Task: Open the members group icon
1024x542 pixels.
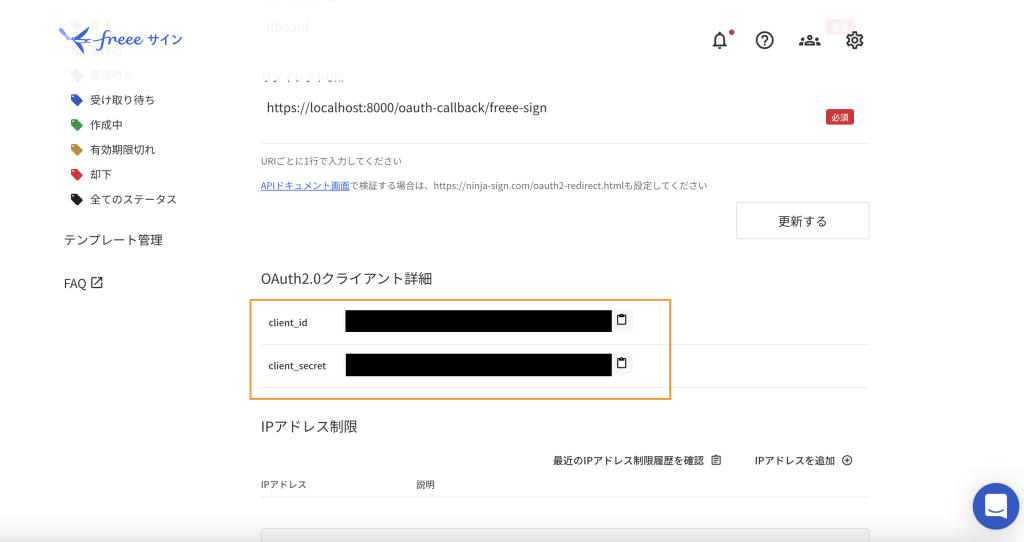Action: (809, 40)
